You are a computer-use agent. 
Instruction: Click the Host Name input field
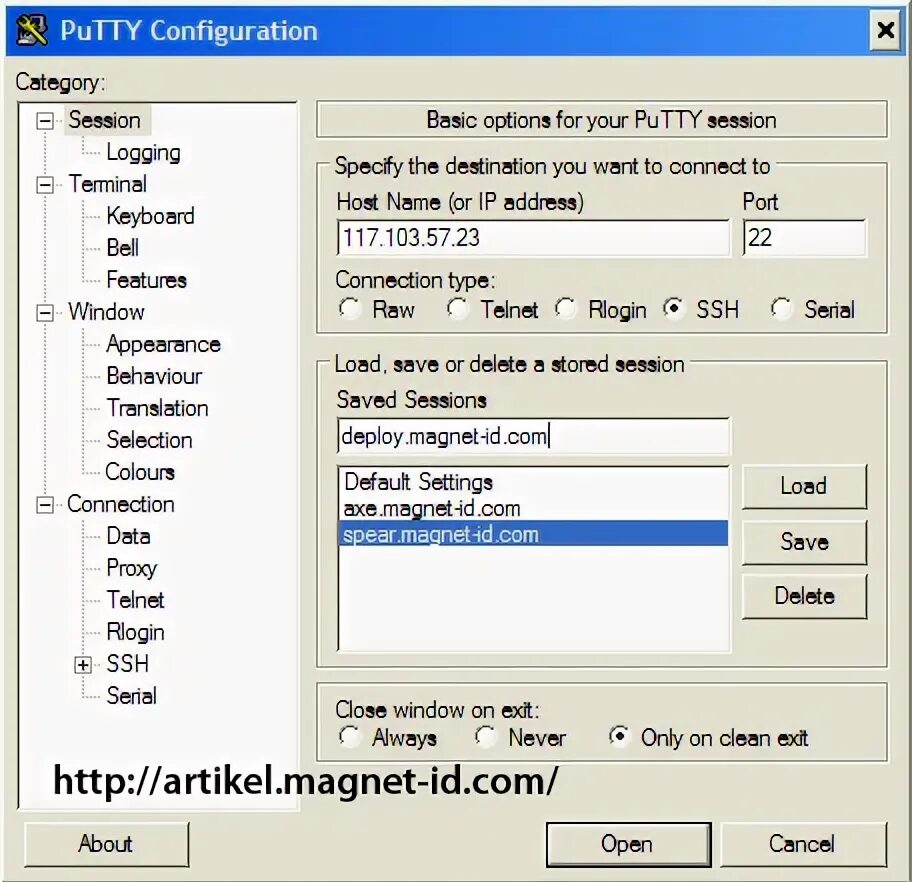click(x=533, y=237)
